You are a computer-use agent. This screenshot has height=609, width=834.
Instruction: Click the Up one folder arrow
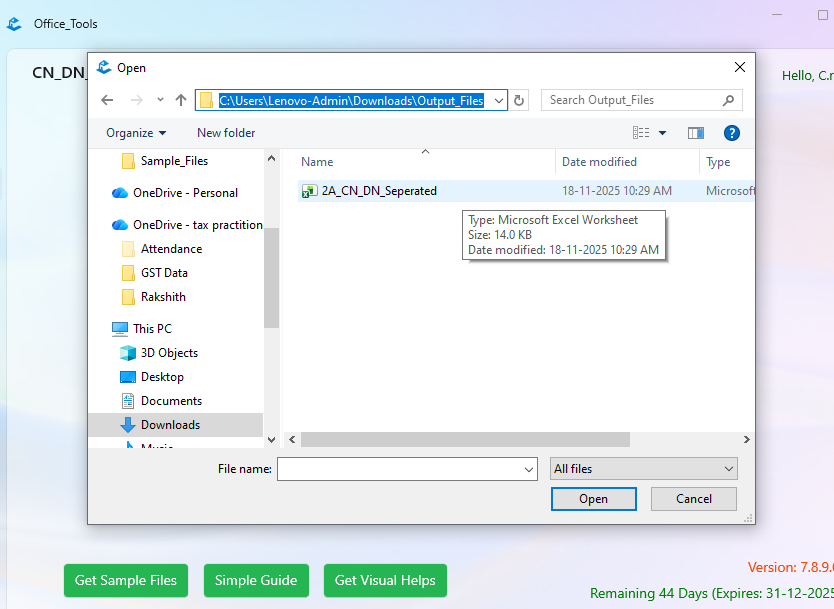(180, 100)
